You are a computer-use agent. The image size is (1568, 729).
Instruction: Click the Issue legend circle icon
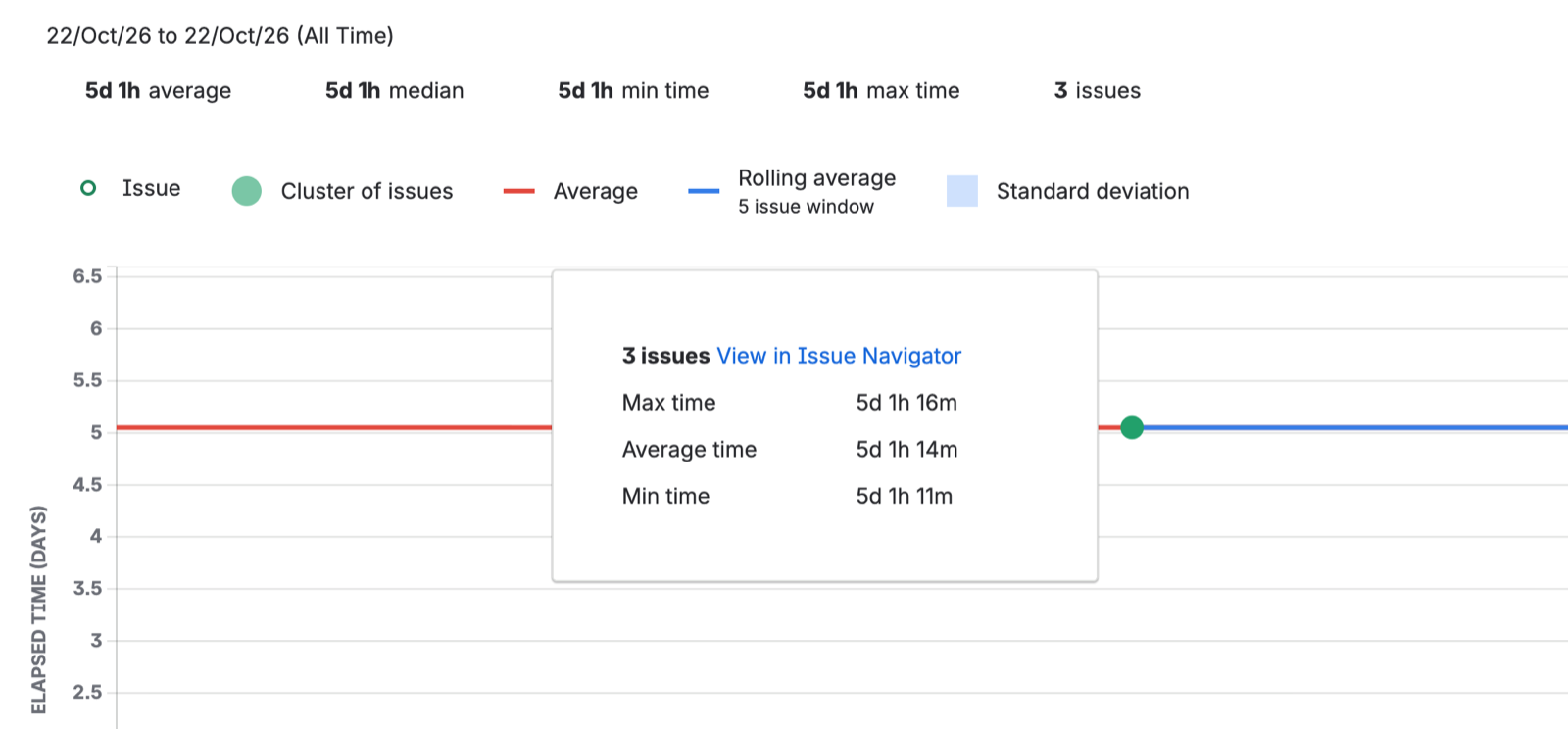(88, 188)
